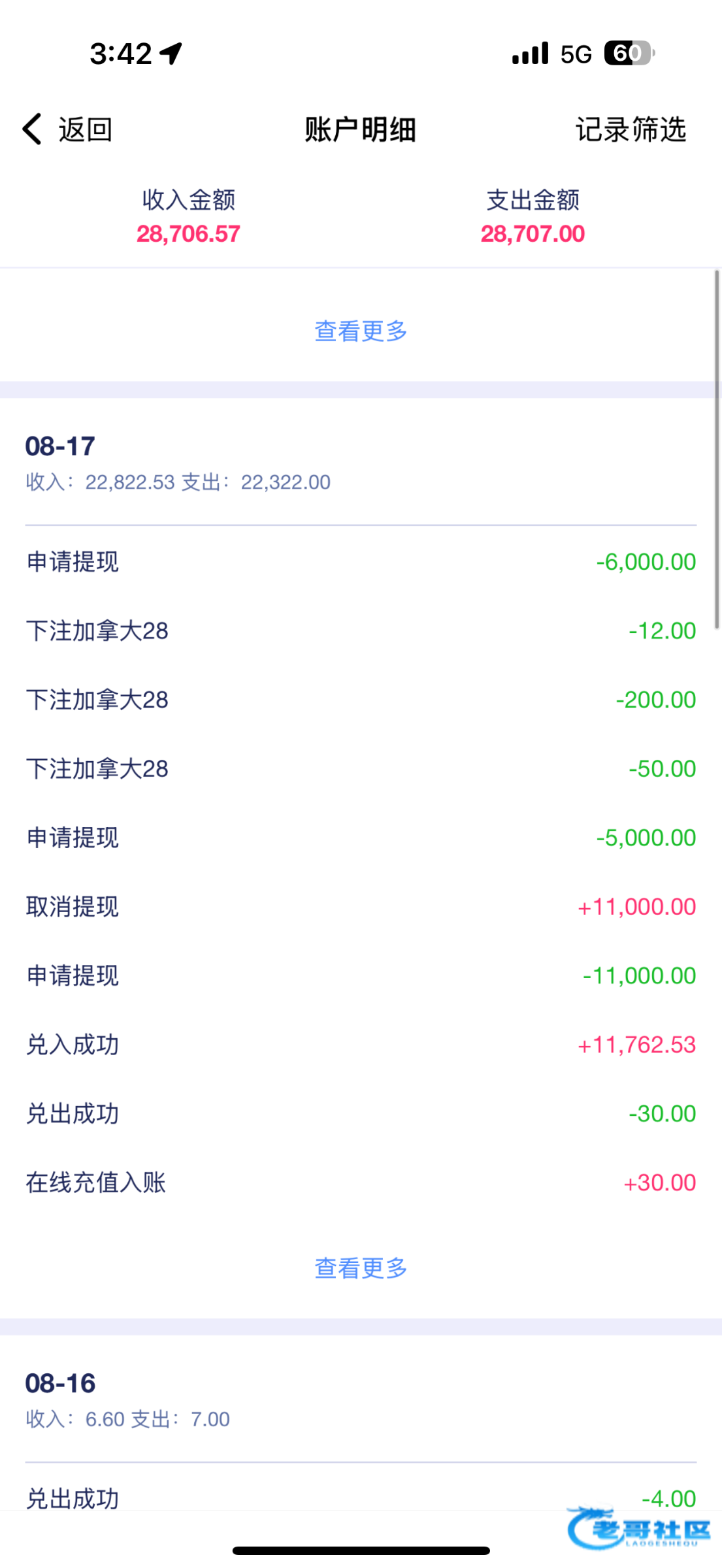The image size is (722, 1568).
Task: Tap the location arrow status icon
Action: click(171, 54)
